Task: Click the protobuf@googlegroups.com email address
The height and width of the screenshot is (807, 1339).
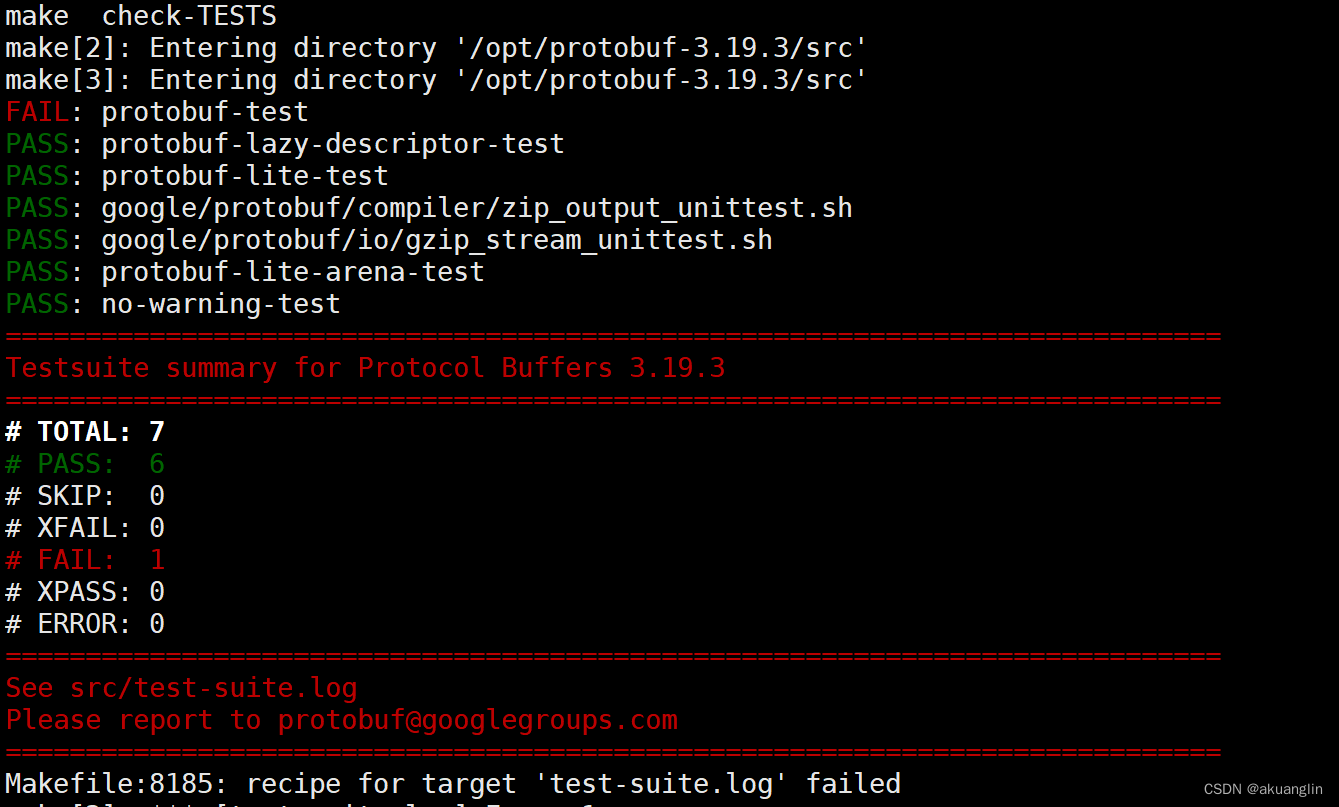Action: [x=477, y=720]
